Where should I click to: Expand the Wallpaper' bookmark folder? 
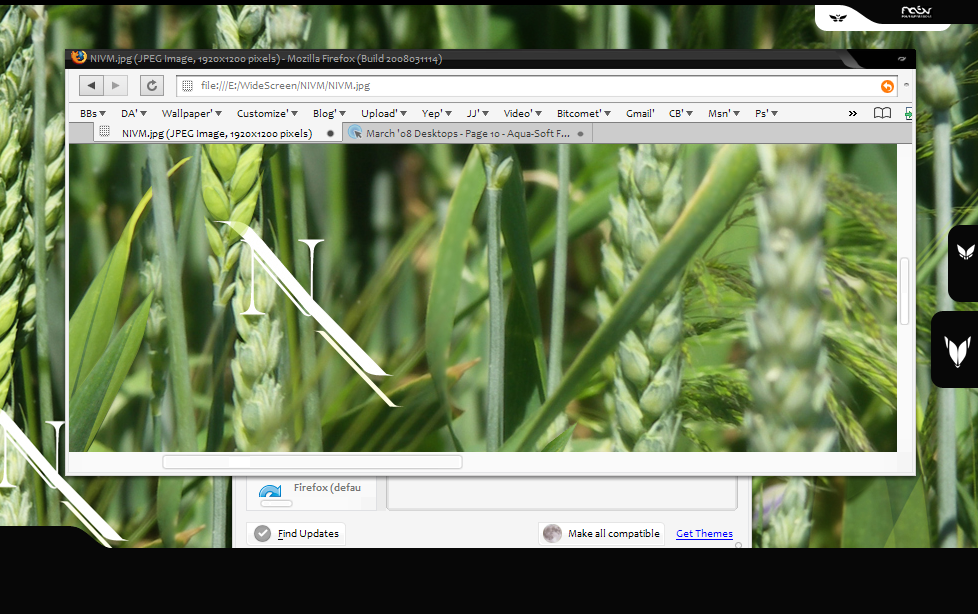(191, 114)
